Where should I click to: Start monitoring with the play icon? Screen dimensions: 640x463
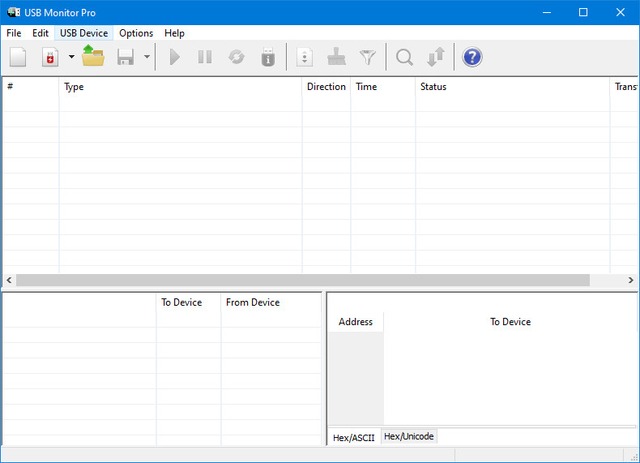tap(175, 57)
